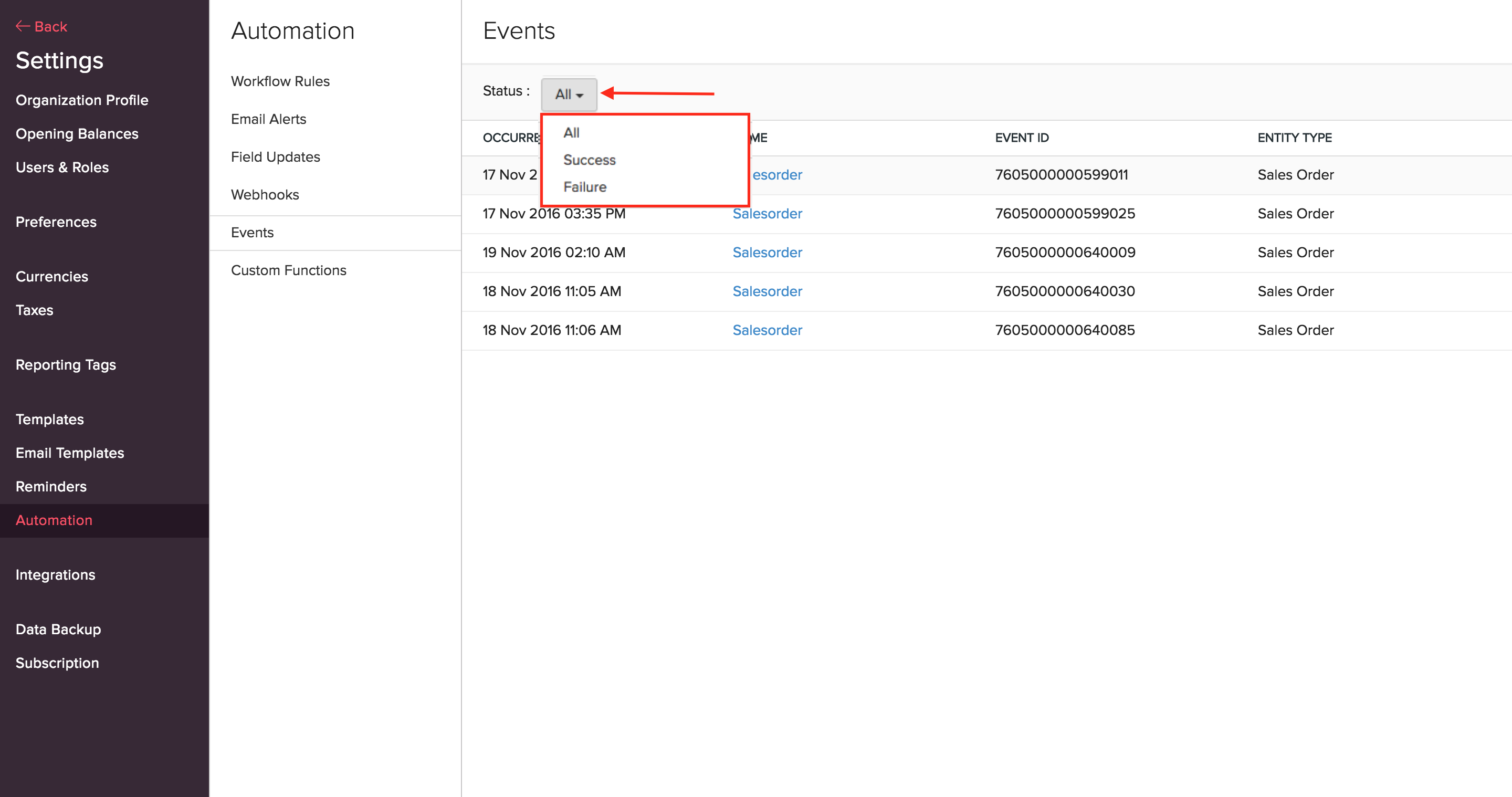Select Events in Automation menu
The height and width of the screenshot is (797, 1512).
click(252, 233)
